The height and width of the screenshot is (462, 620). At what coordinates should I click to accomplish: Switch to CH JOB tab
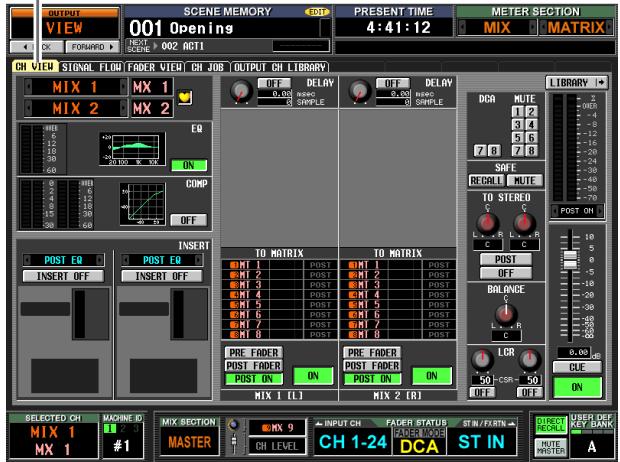208,67
